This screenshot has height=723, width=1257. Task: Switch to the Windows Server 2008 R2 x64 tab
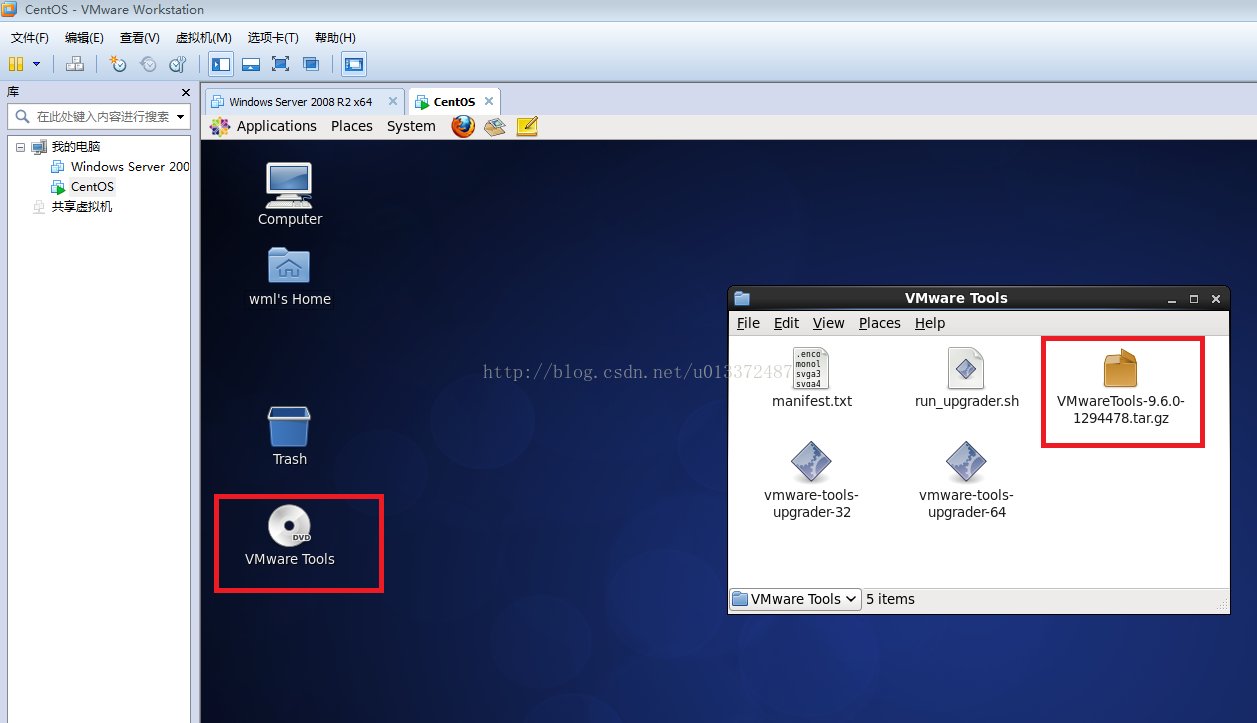pos(299,102)
